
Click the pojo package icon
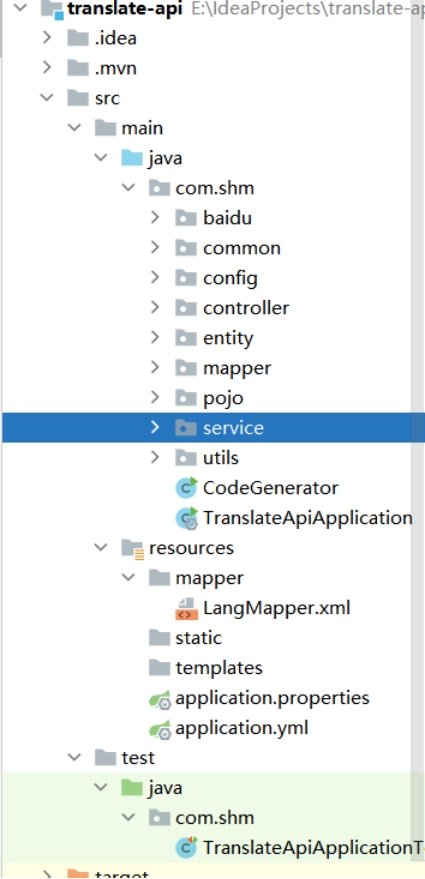(186, 397)
